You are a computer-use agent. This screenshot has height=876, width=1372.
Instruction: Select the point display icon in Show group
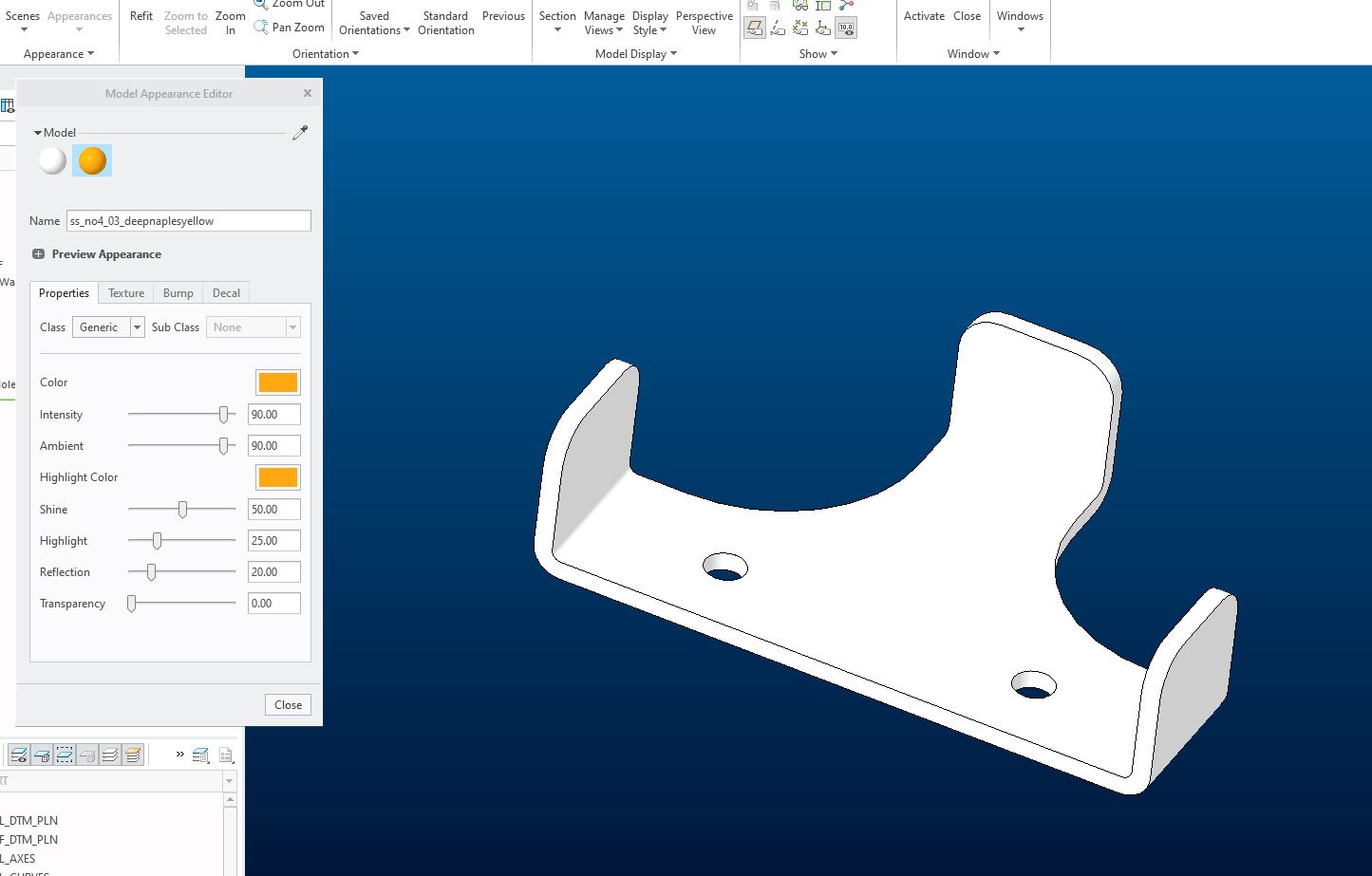800,27
